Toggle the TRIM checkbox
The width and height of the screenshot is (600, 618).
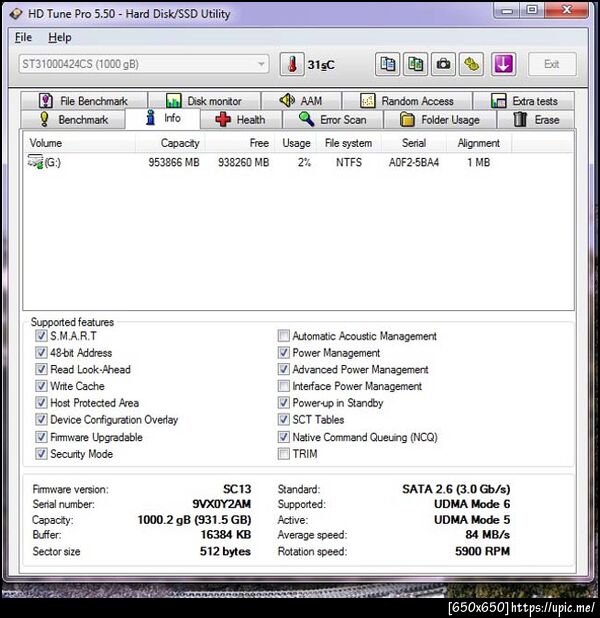tap(283, 454)
